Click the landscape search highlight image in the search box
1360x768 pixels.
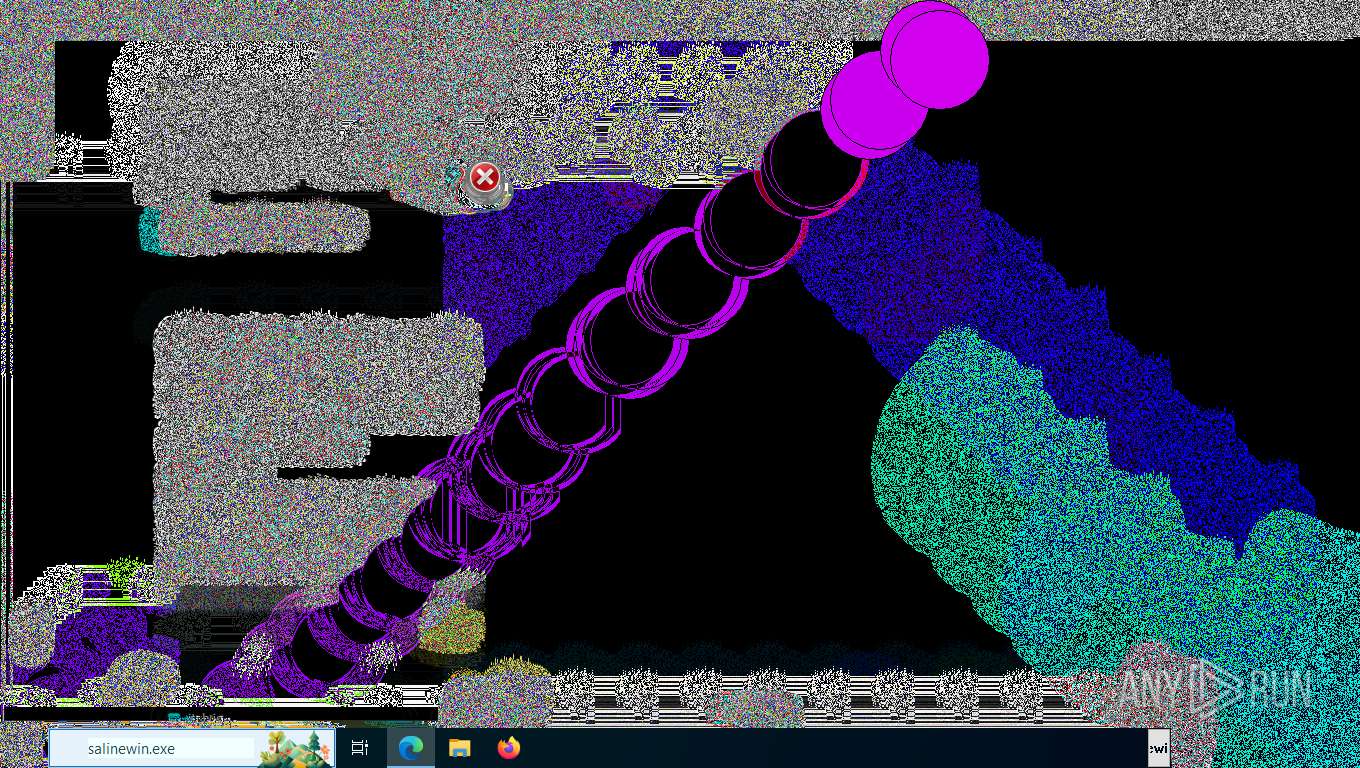[x=295, y=749]
